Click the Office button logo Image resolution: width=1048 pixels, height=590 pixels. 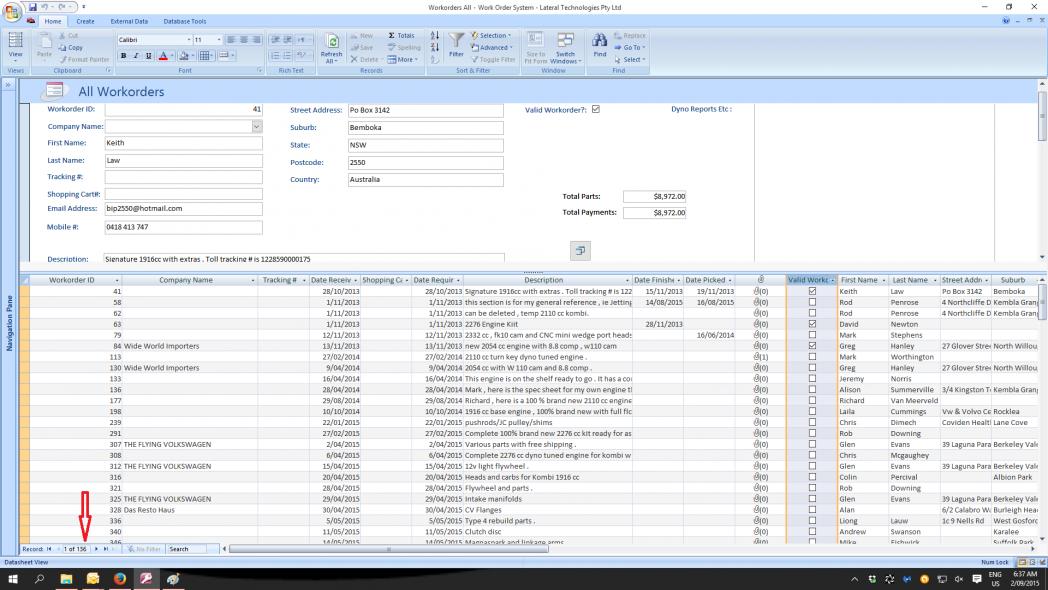point(13,11)
